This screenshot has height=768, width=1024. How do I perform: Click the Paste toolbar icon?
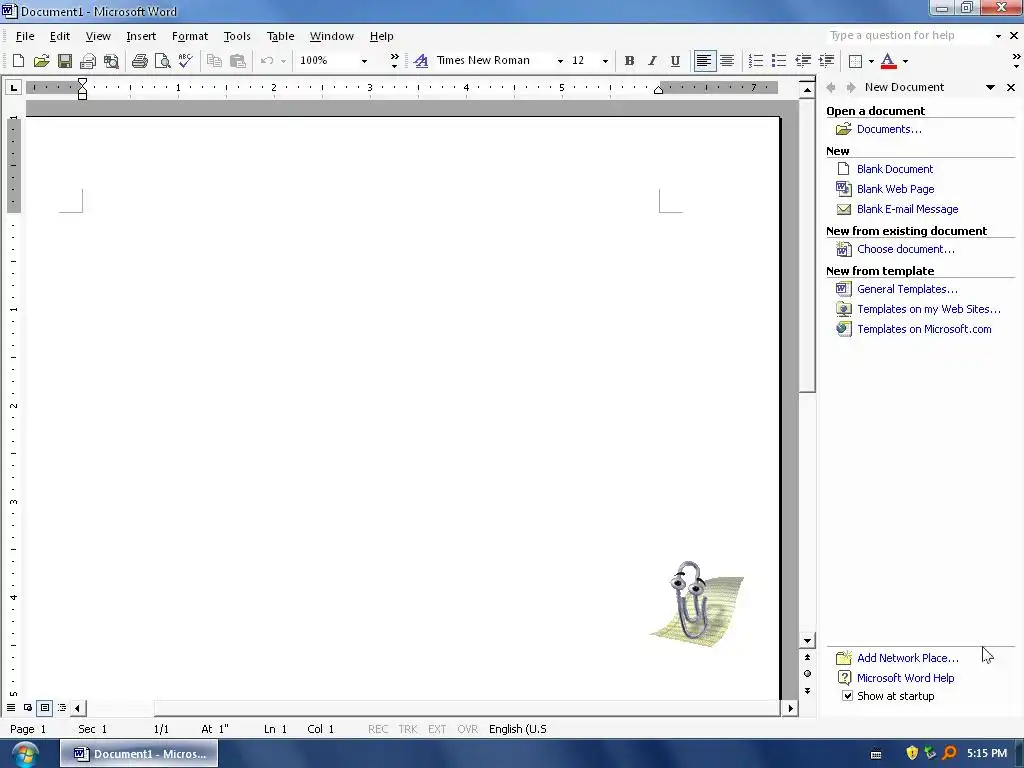[x=238, y=61]
